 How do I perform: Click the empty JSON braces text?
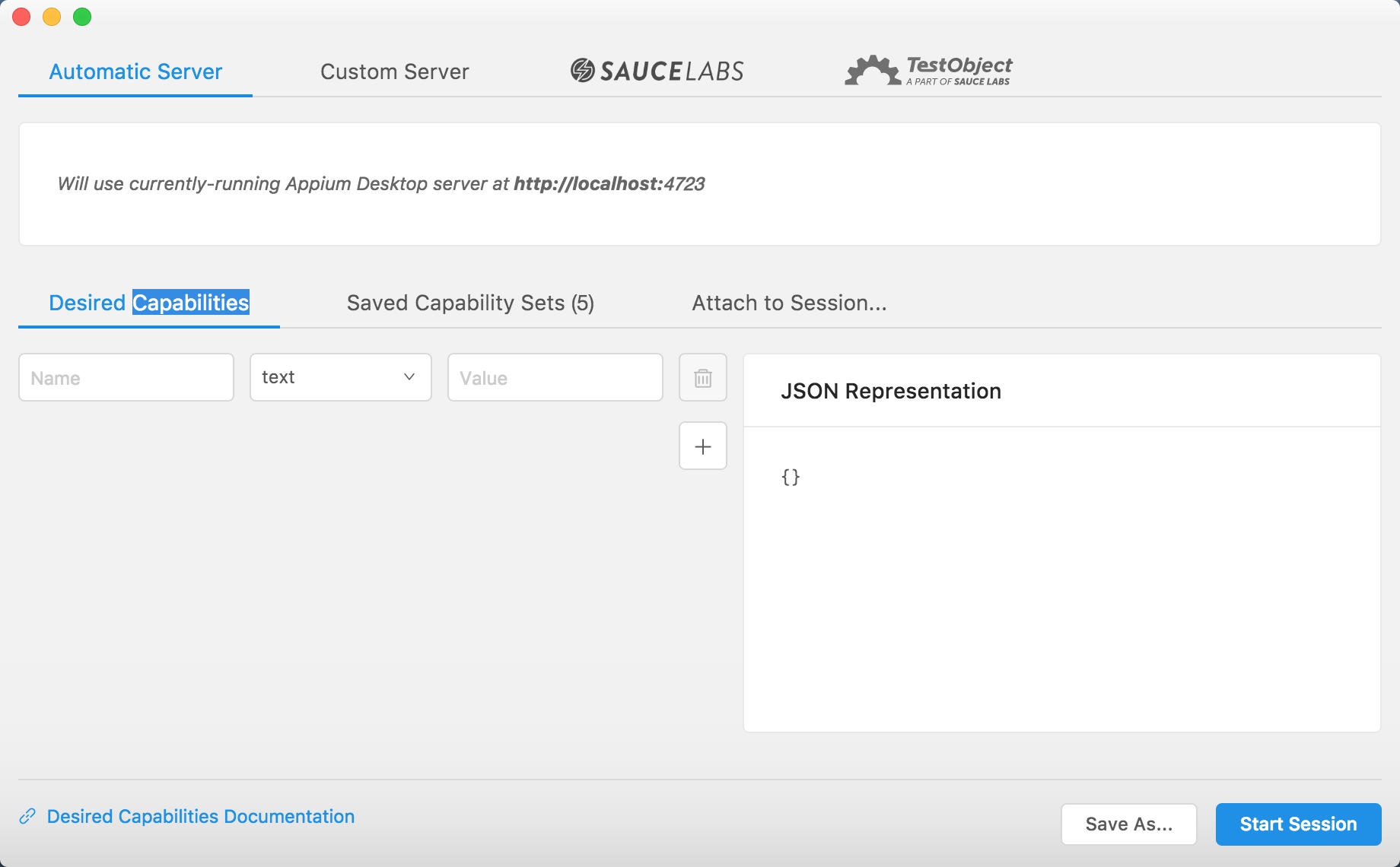coord(791,477)
